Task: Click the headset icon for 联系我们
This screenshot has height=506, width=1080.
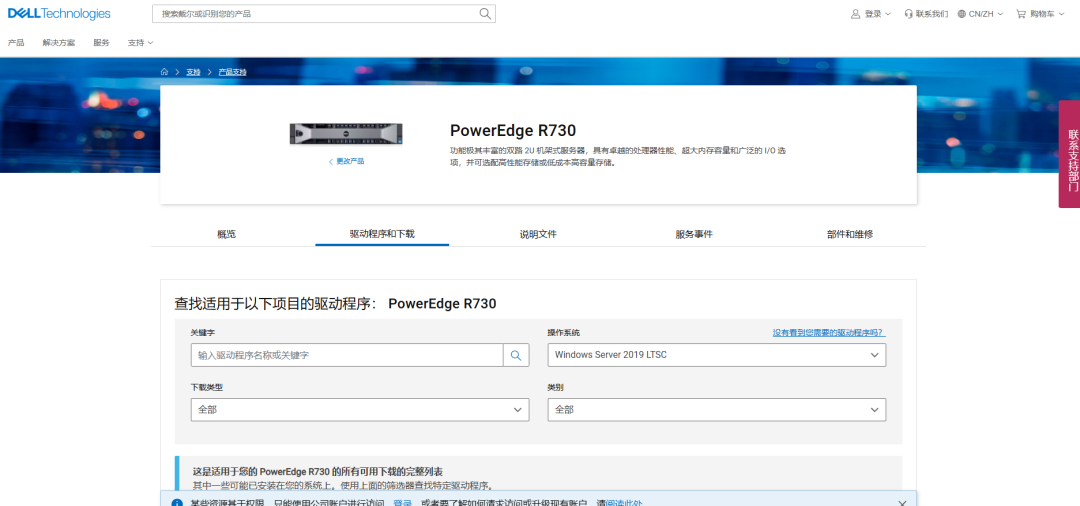Action: tap(908, 14)
